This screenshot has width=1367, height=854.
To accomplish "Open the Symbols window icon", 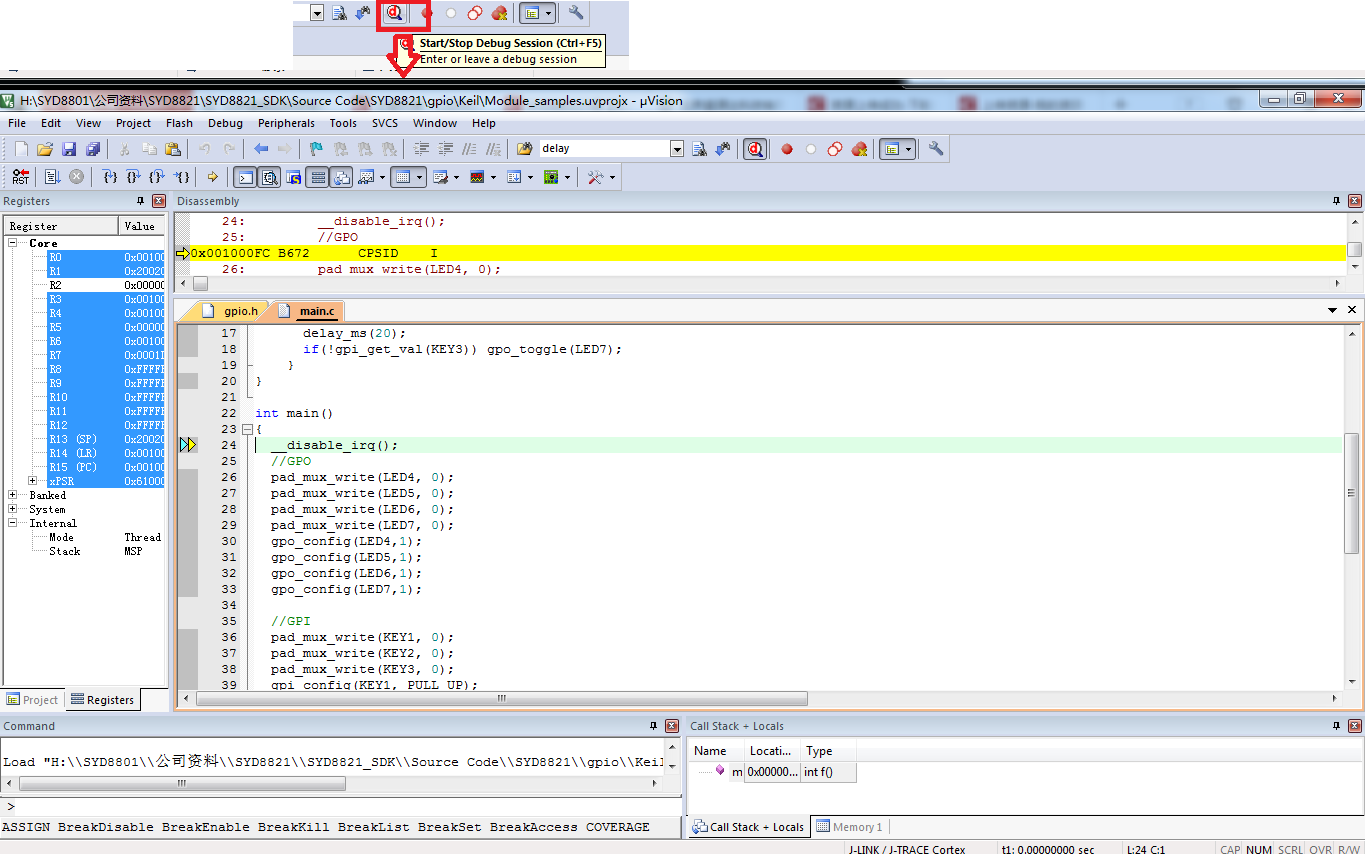I will (x=293, y=177).
